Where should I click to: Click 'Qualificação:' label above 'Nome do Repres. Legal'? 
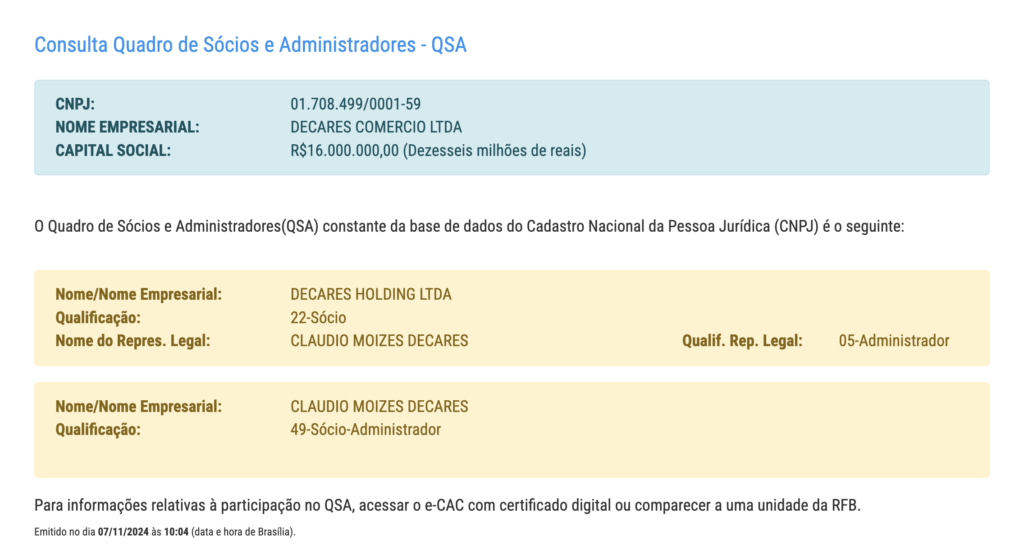tap(98, 318)
